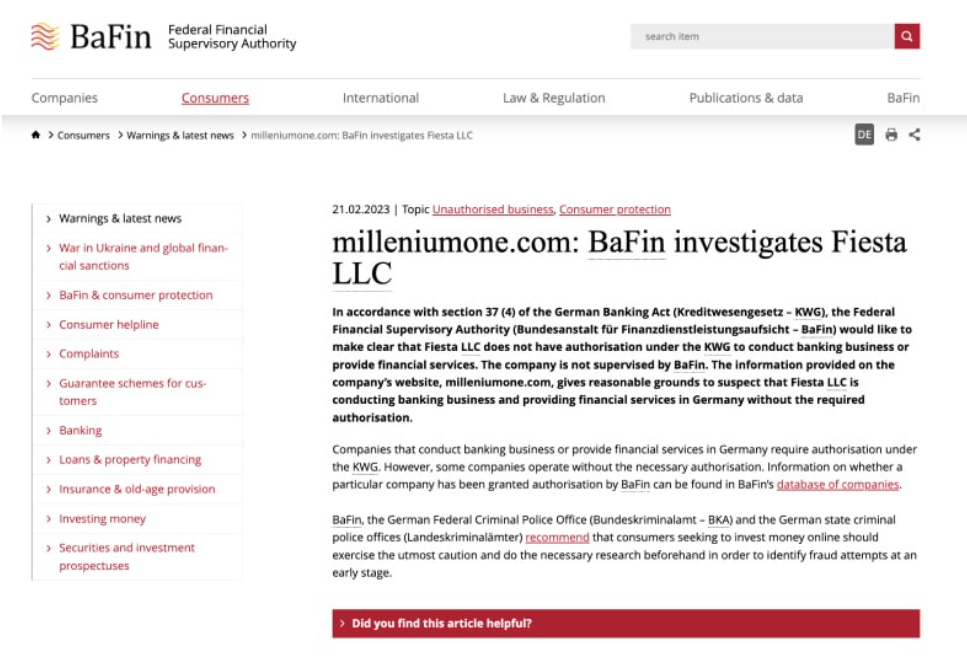Click the share icon
The height and width of the screenshot is (663, 967).
[x=915, y=134]
